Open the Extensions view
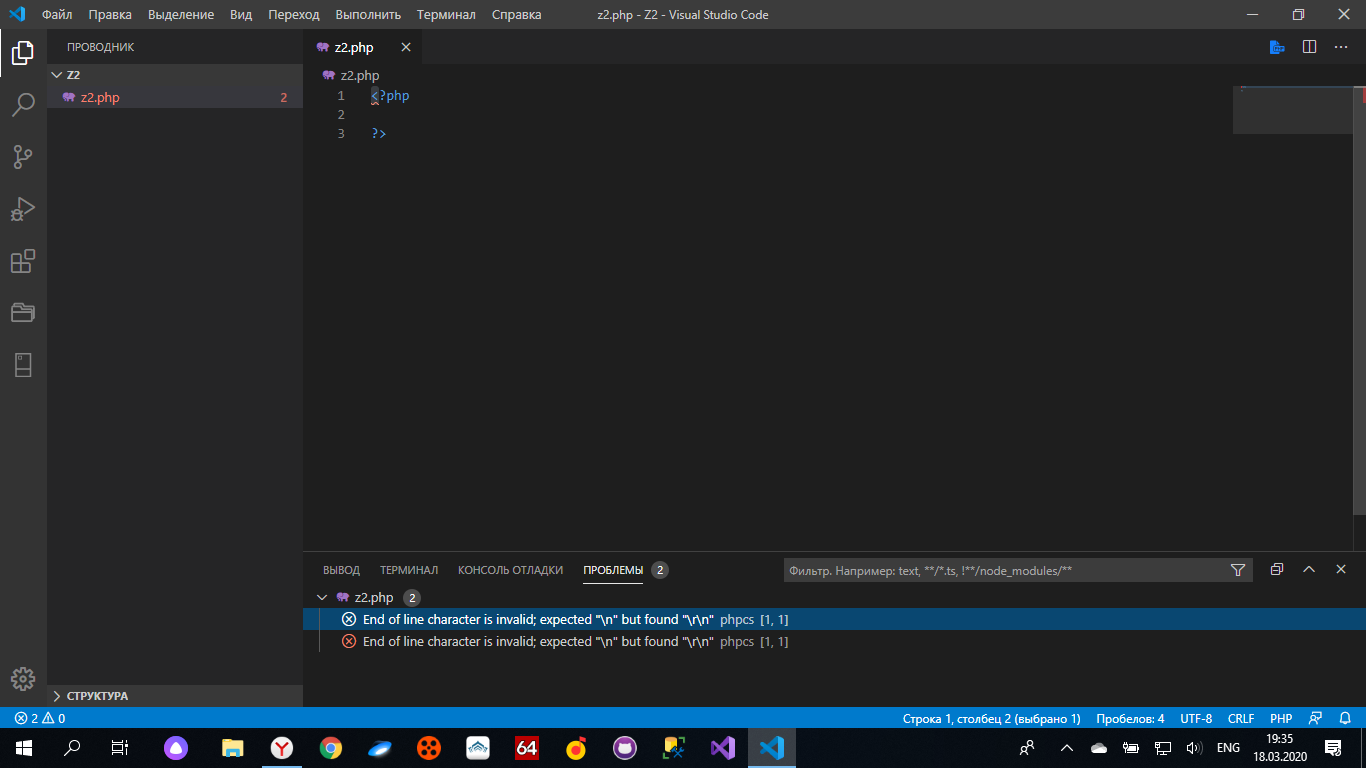Image resolution: width=1366 pixels, height=768 pixels. click(x=23, y=261)
